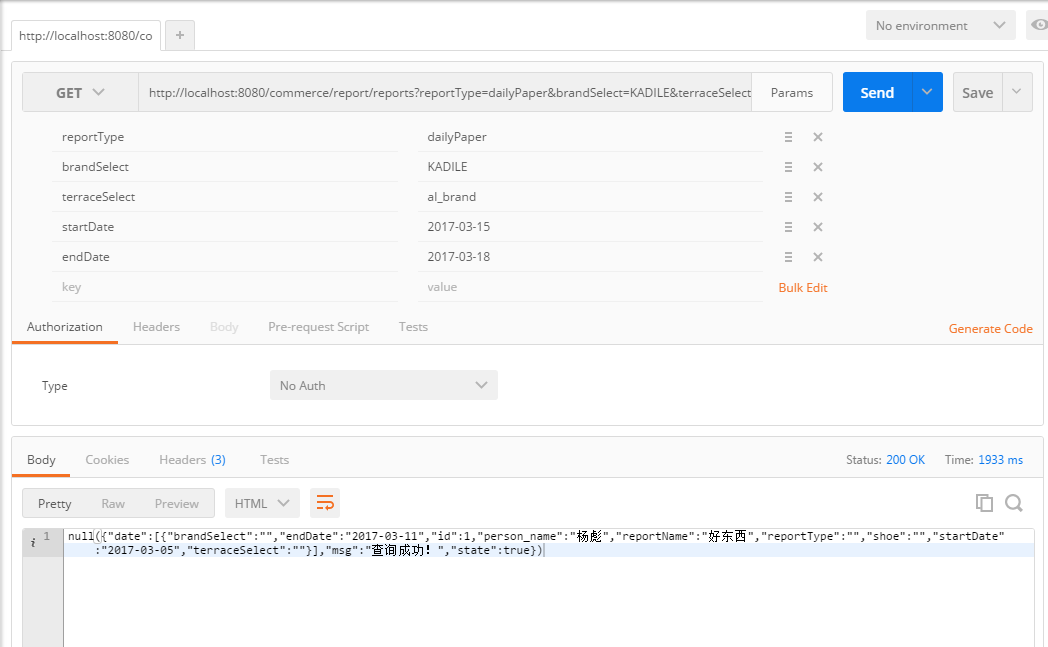
Task: Remove the brandSelect parameter
Action: pos(817,167)
